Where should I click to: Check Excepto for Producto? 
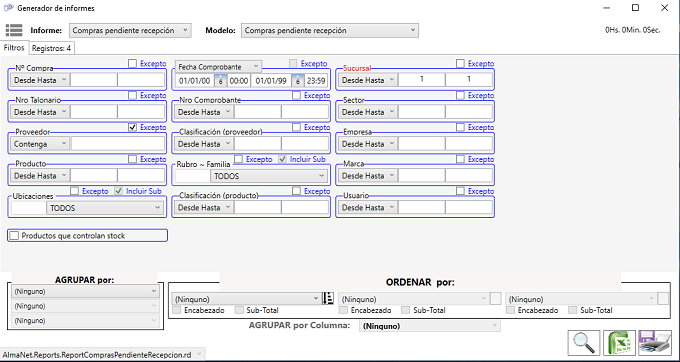[x=133, y=159]
